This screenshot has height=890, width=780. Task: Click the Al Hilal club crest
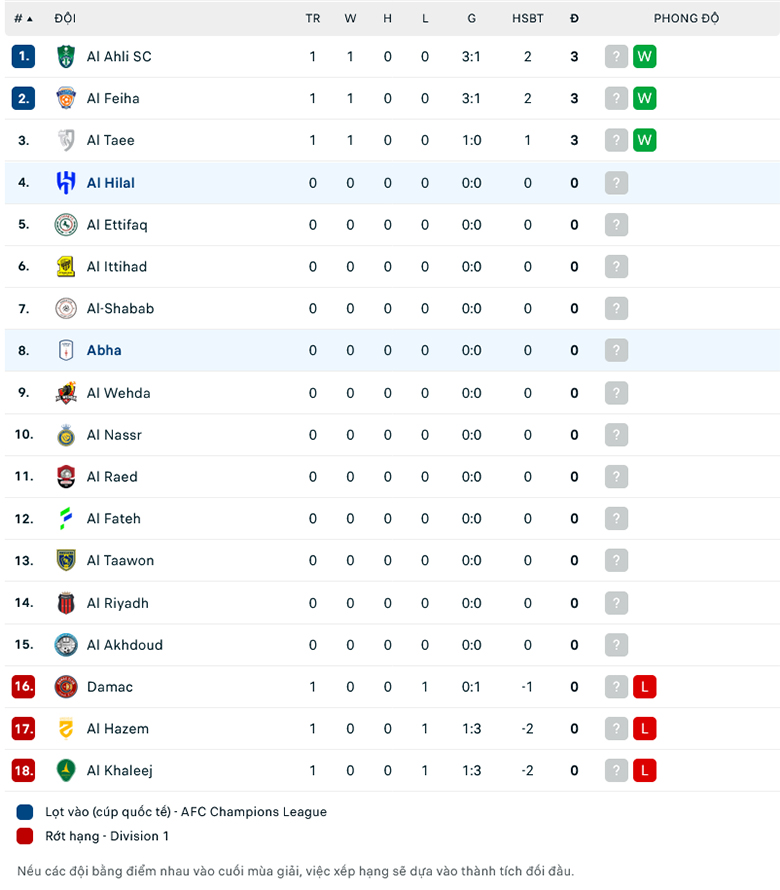pyautogui.click(x=65, y=183)
